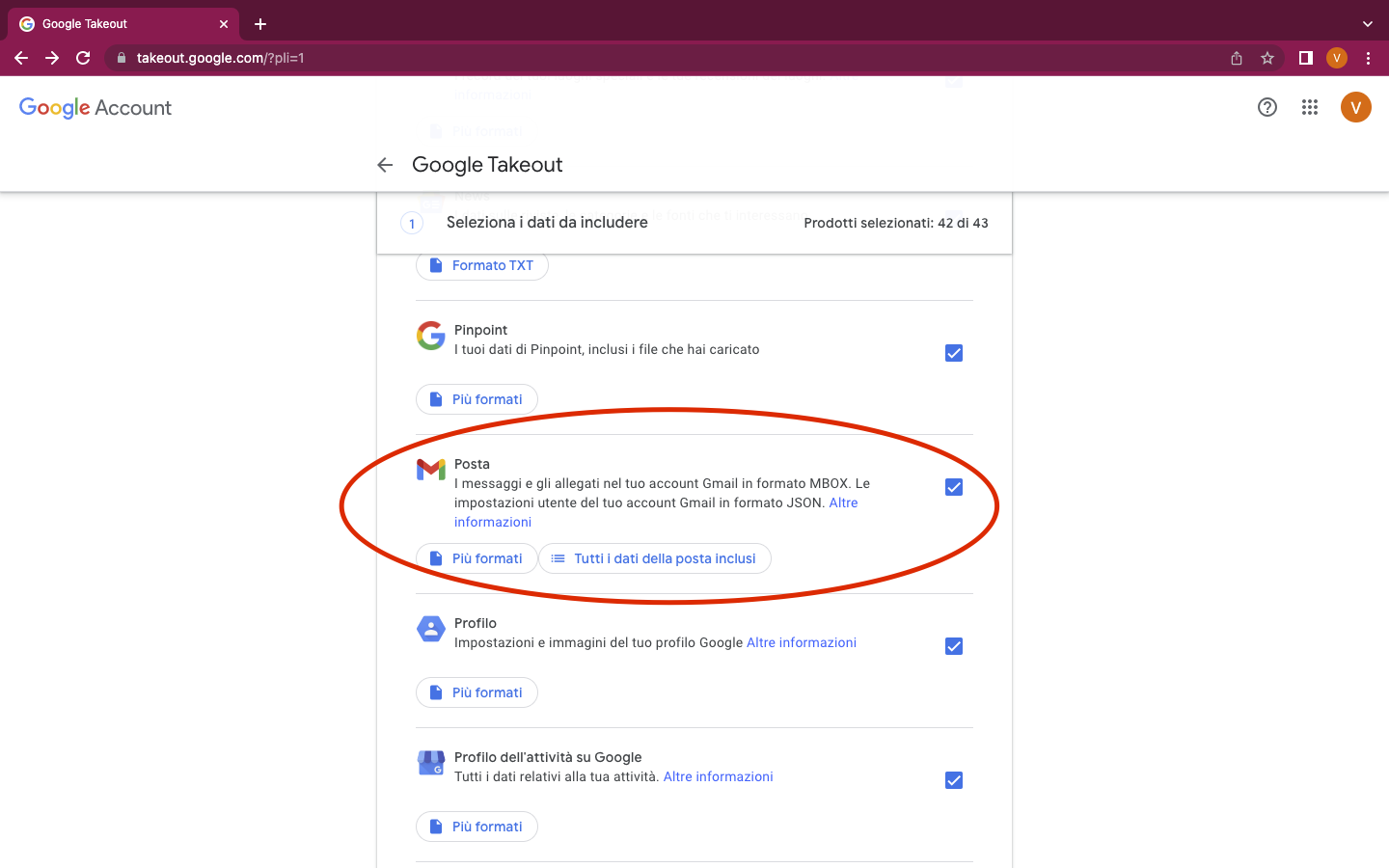1389x868 pixels.
Task: Click the bookmark star in the address bar
Action: pyautogui.click(x=1266, y=58)
